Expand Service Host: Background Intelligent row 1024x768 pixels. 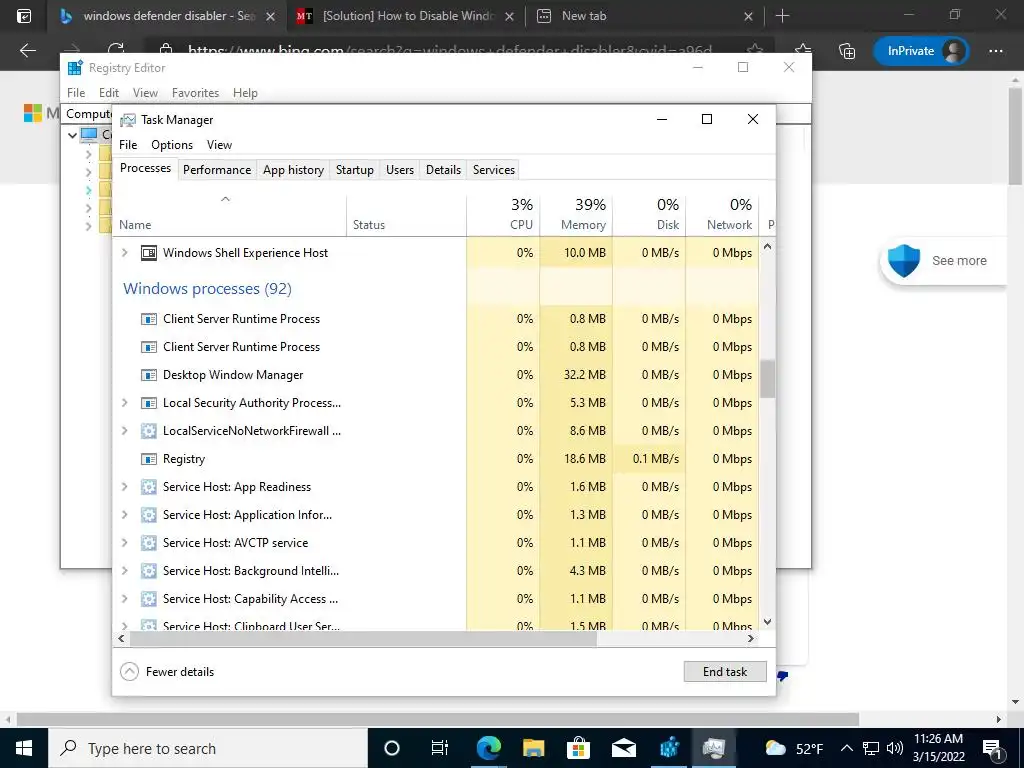pyautogui.click(x=125, y=571)
